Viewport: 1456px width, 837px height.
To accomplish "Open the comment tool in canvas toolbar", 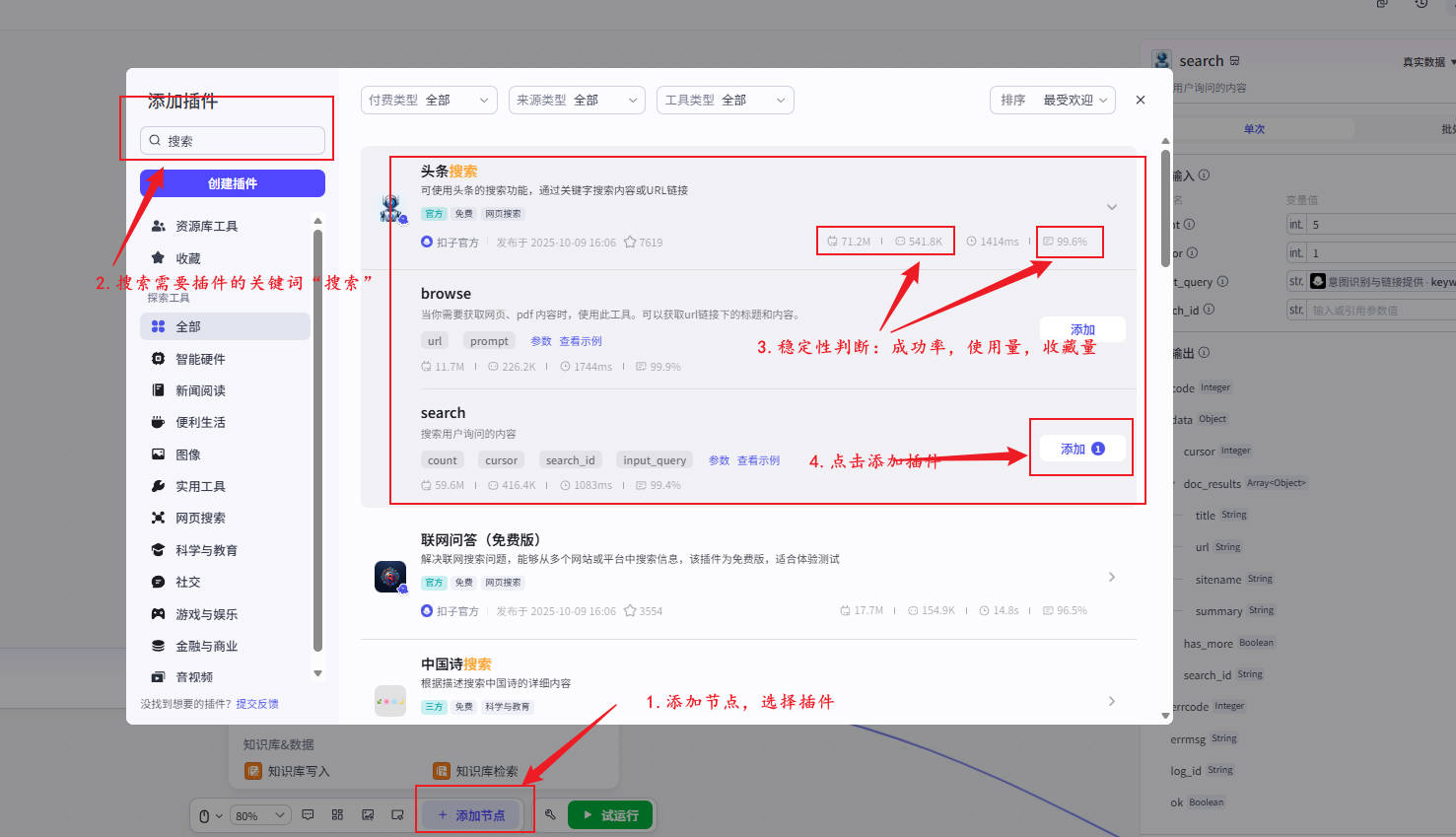I will click(308, 814).
